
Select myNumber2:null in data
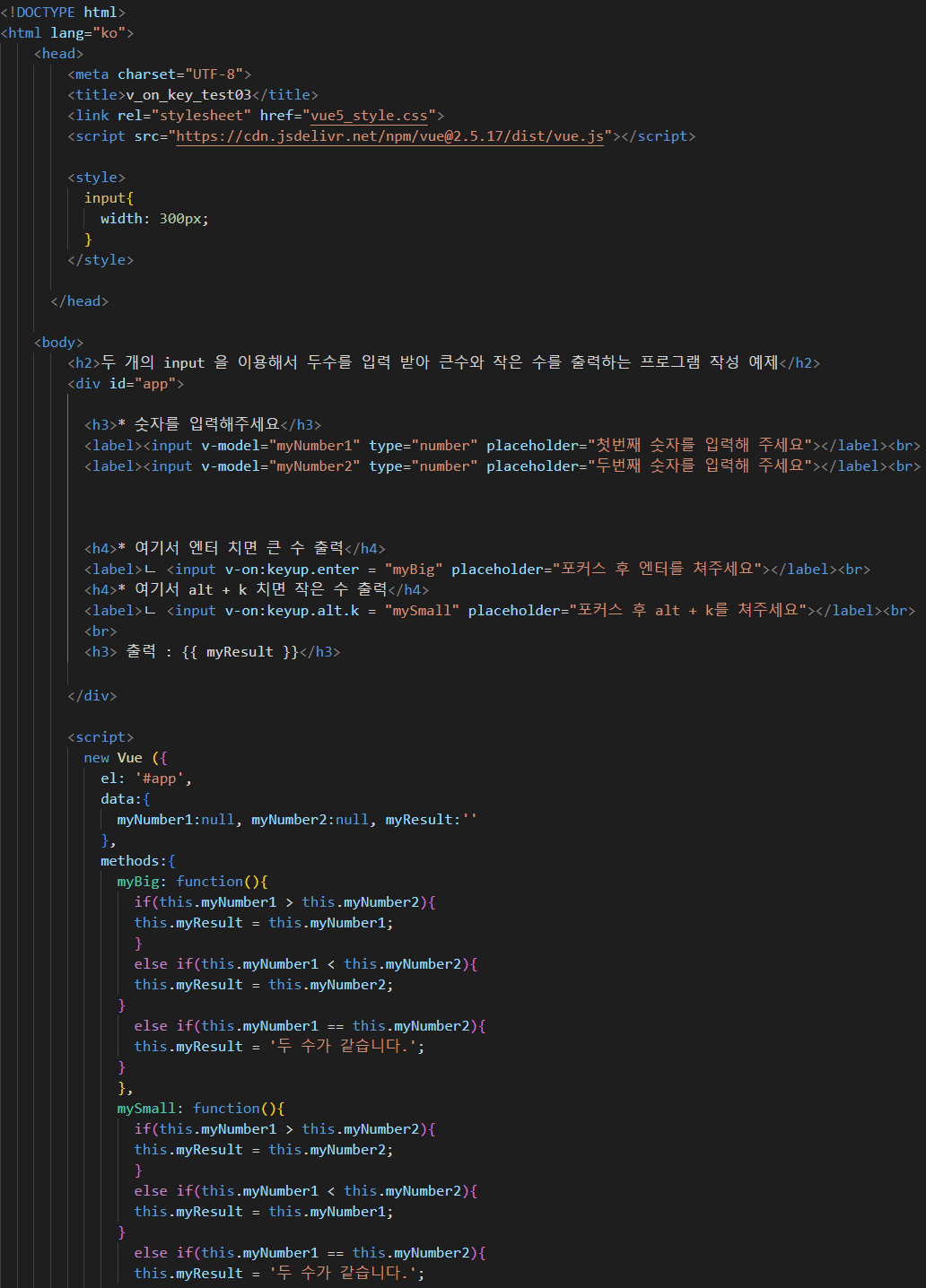(x=310, y=820)
